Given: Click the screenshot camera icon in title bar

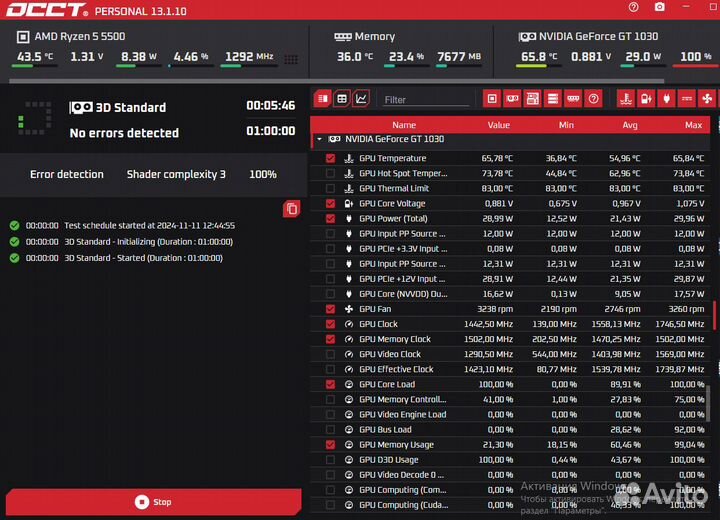Looking at the screenshot, I should tap(659, 8).
